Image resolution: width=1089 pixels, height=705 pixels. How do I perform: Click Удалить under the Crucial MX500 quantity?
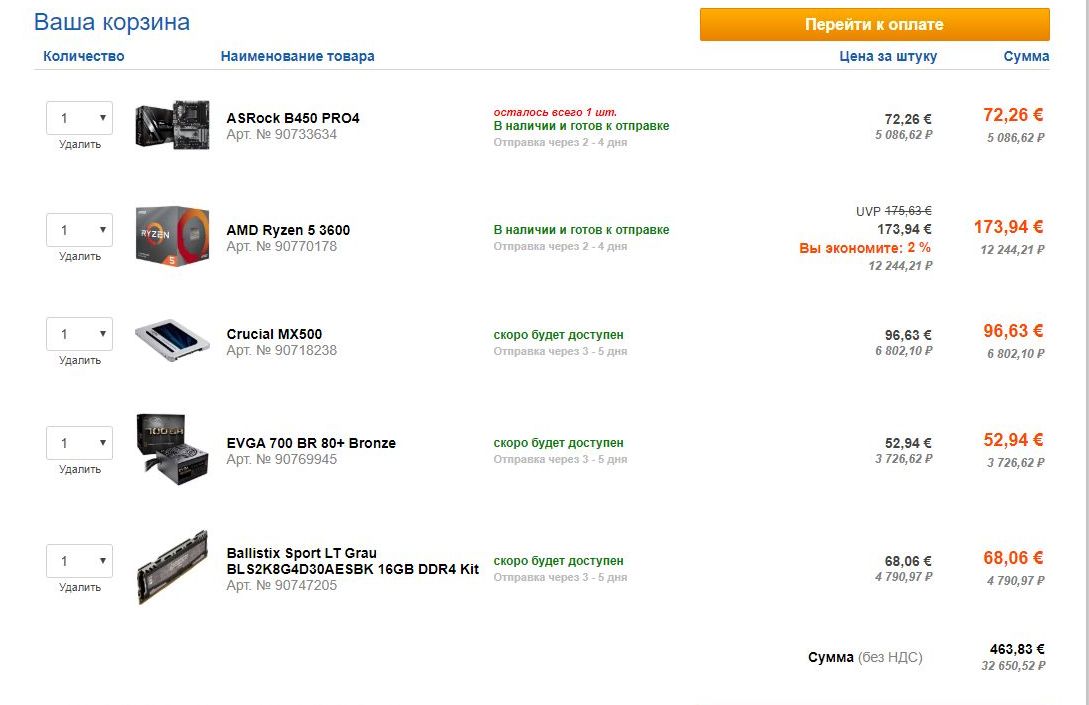(x=80, y=360)
